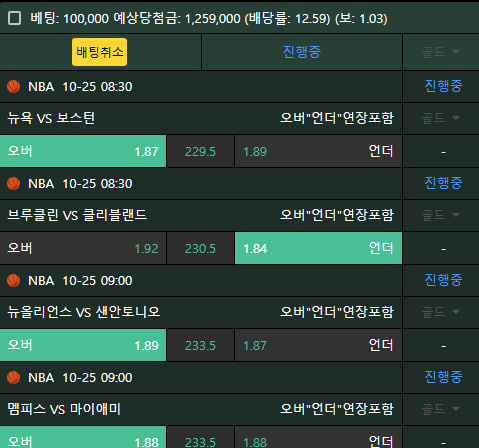Select 오버 1.87 for 뉴욕 VS 보스턴
Image resolution: width=479 pixels, height=448 pixels.
tap(83, 151)
